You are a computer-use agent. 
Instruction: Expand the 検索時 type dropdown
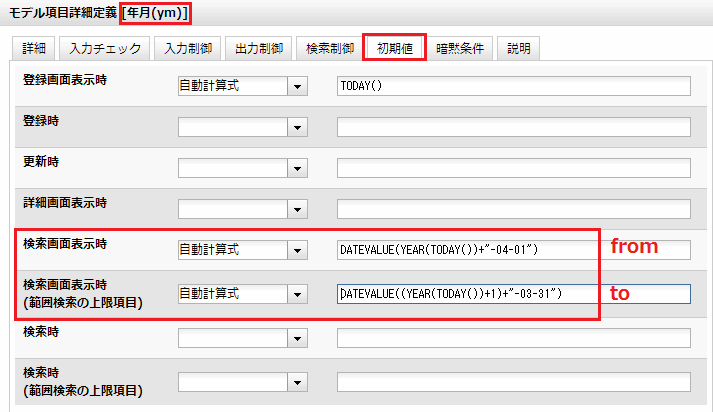coord(243,338)
